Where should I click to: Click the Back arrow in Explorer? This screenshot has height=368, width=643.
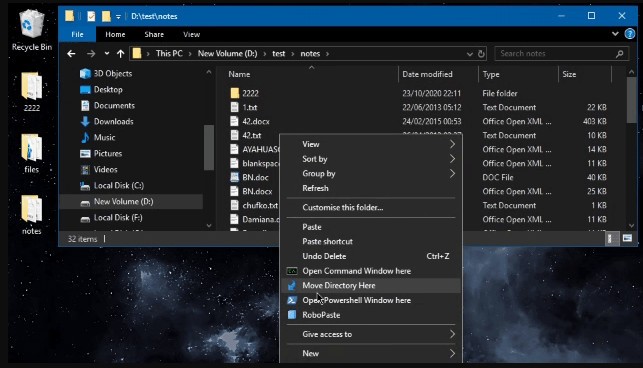(x=71, y=54)
